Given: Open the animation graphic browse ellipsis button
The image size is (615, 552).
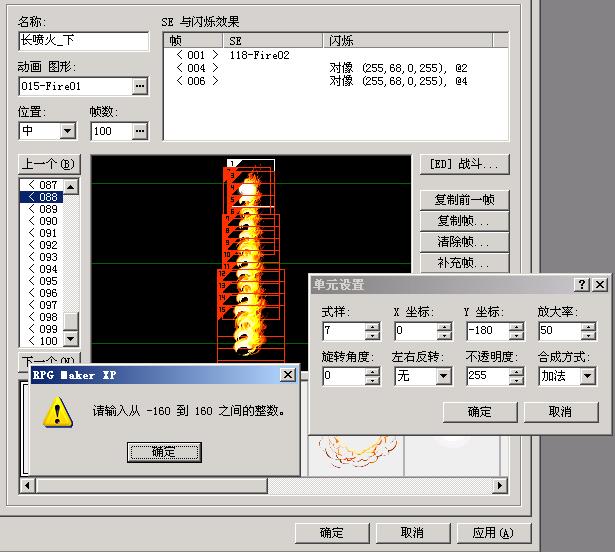Looking at the screenshot, I should tap(140, 86).
